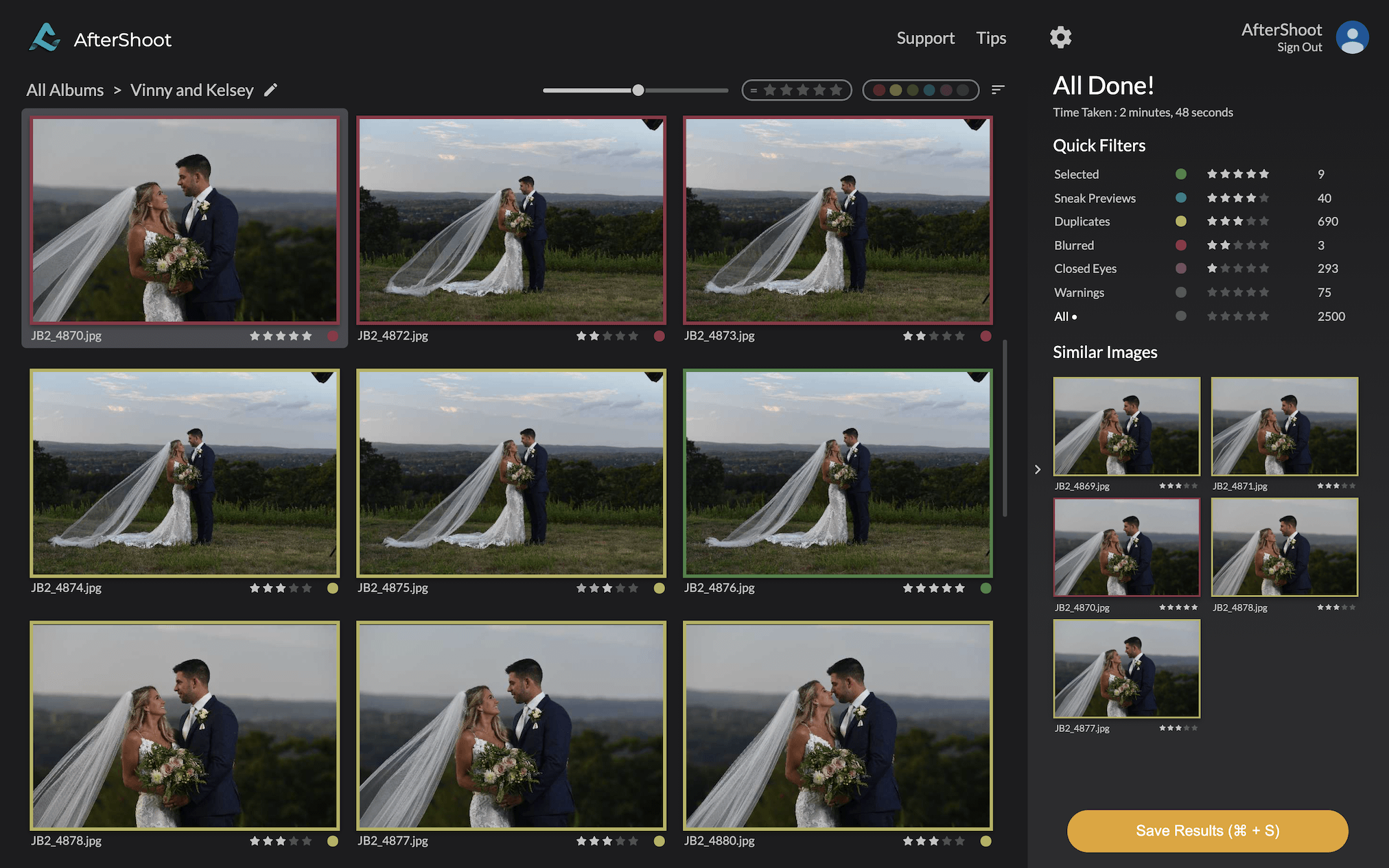The height and width of the screenshot is (868, 1389).
Task: Select the JB2_4874.jpg thumbnail
Action: click(x=185, y=473)
